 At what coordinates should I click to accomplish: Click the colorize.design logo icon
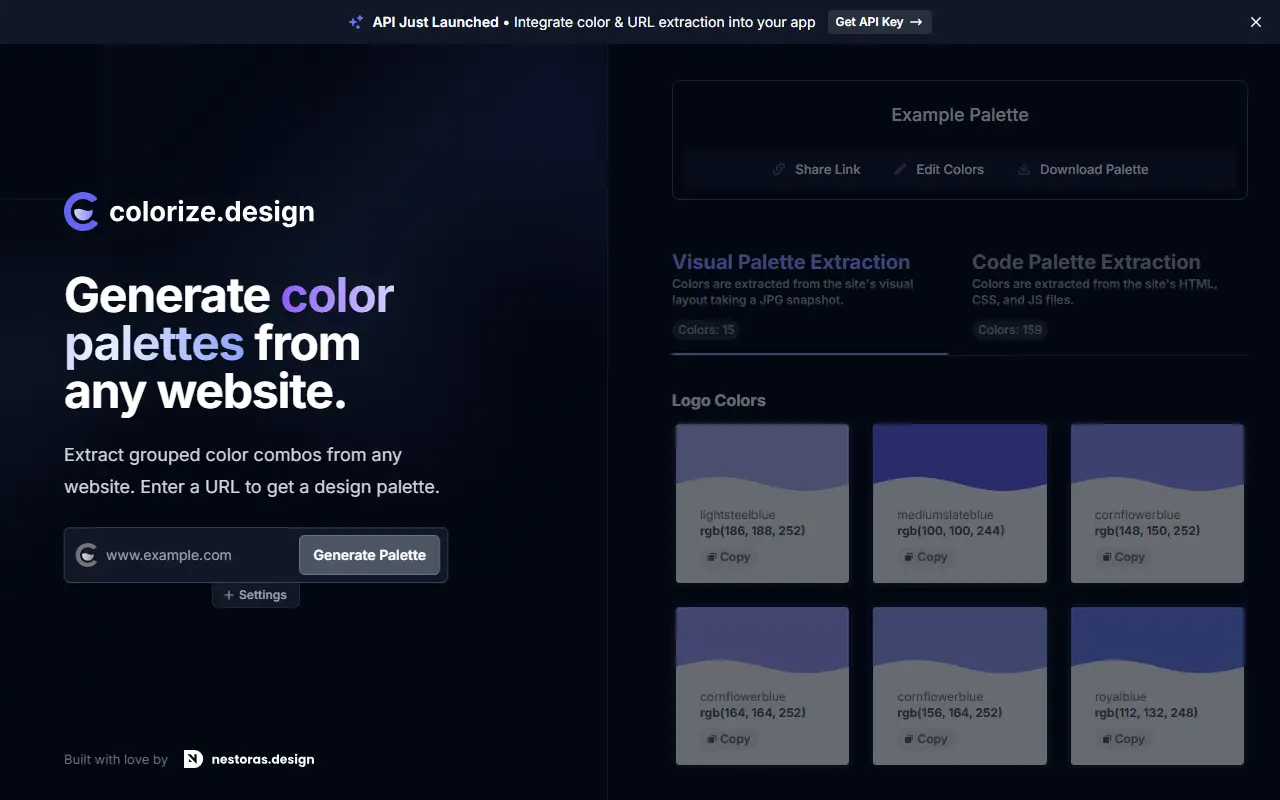[81, 211]
